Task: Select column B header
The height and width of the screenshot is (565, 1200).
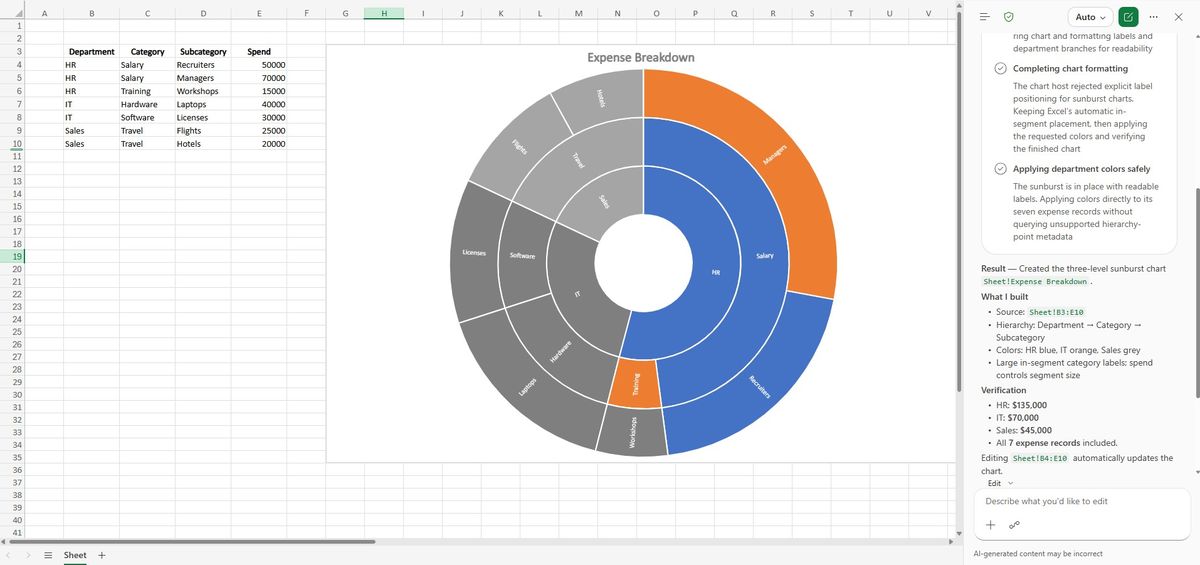Action: click(x=92, y=13)
